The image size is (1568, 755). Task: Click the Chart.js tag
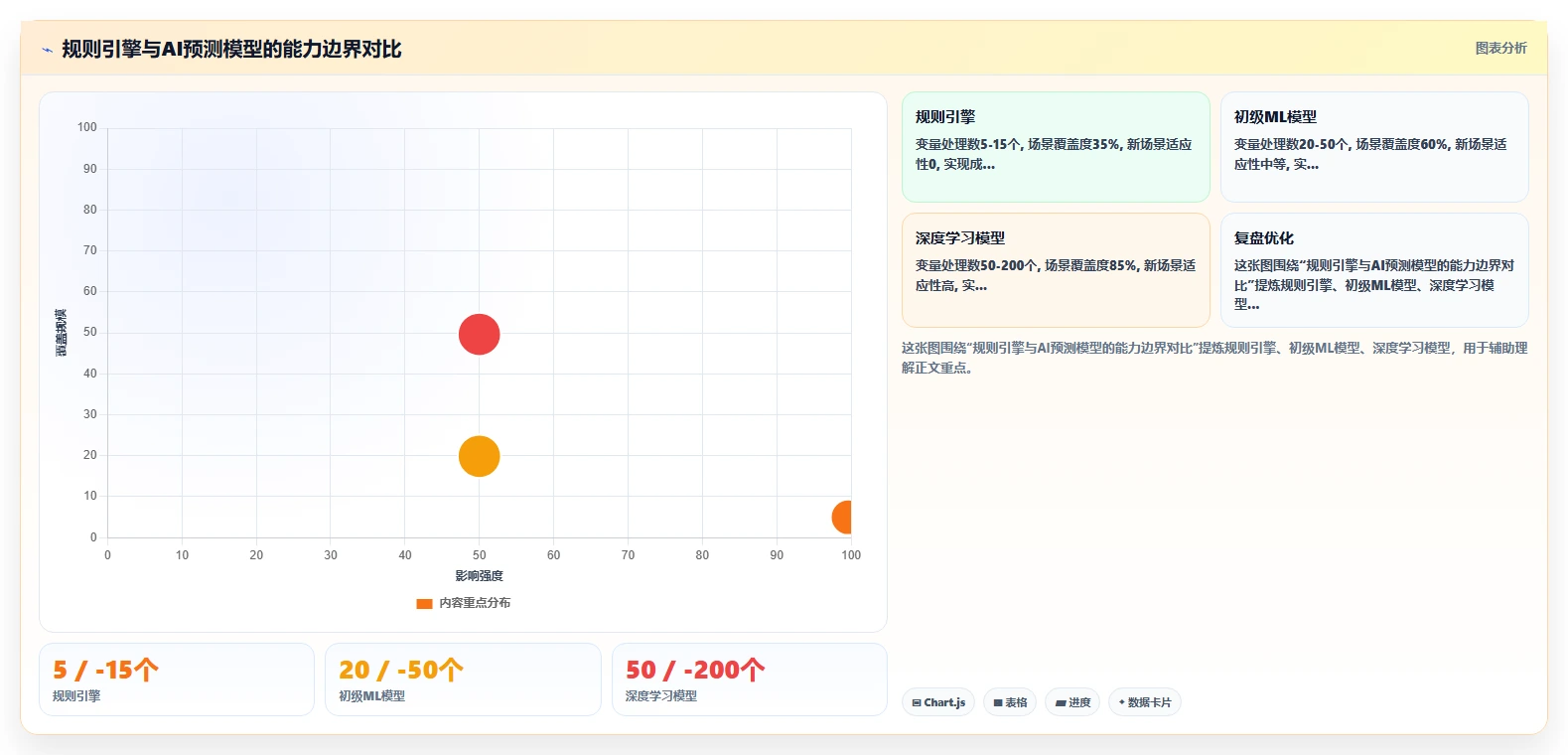pos(938,702)
